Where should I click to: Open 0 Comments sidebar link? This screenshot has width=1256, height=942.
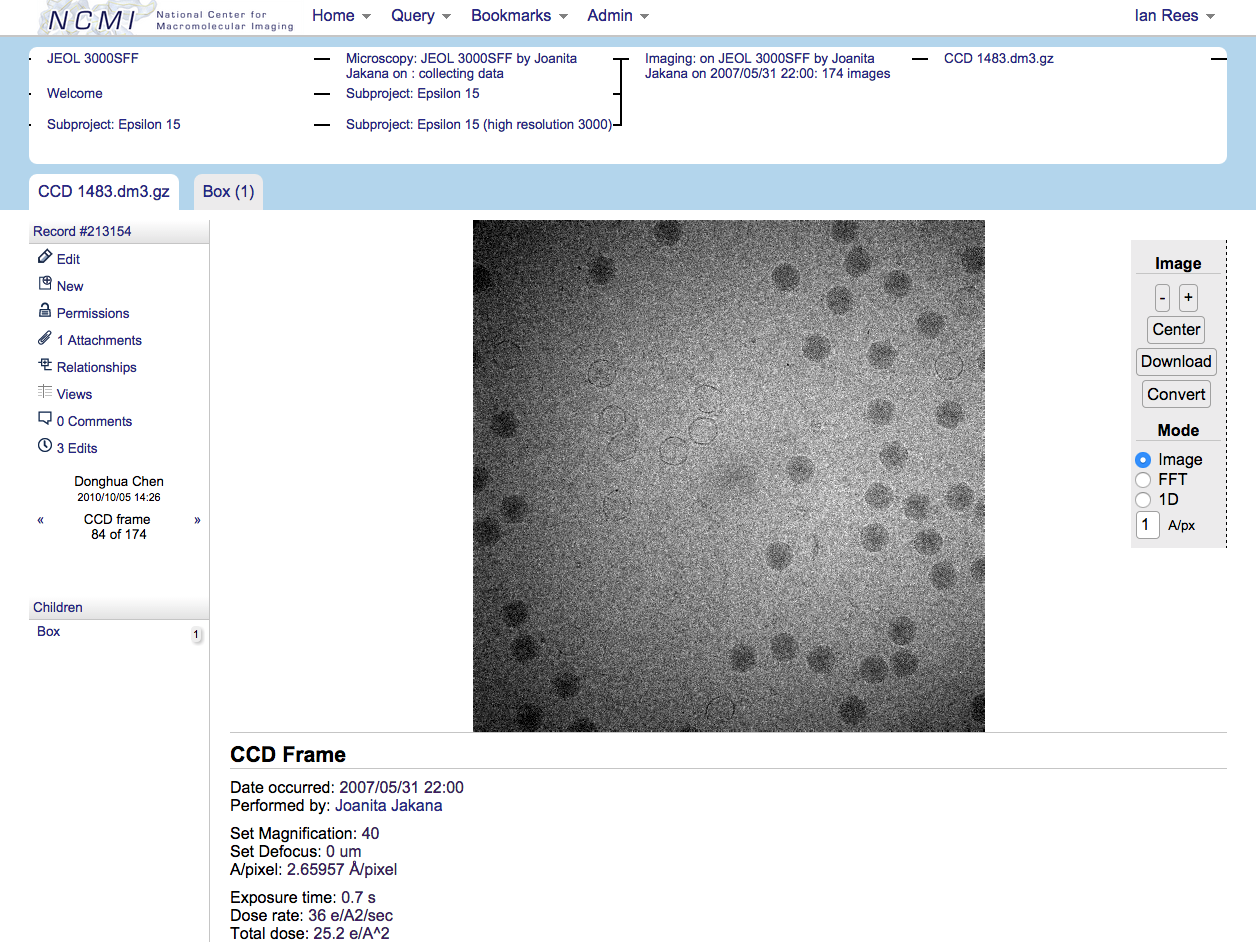point(94,421)
